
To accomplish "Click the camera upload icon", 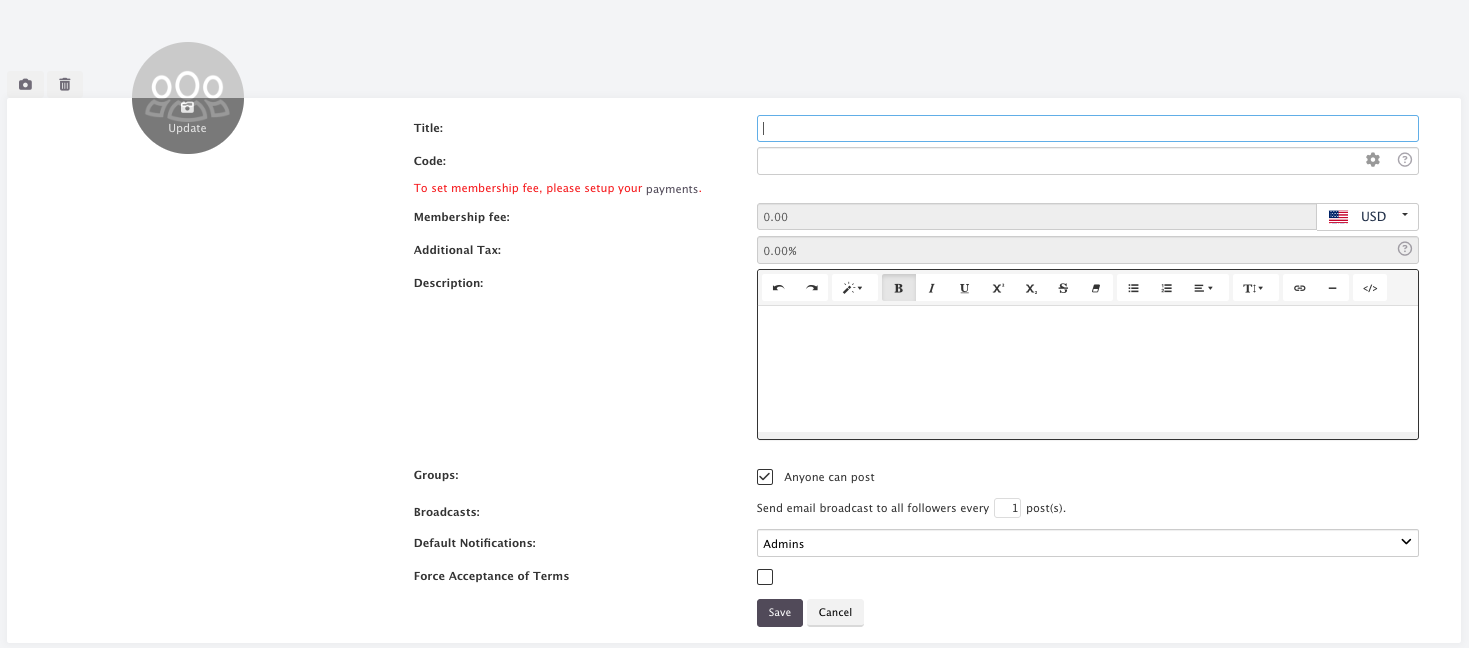I will pyautogui.click(x=25, y=85).
